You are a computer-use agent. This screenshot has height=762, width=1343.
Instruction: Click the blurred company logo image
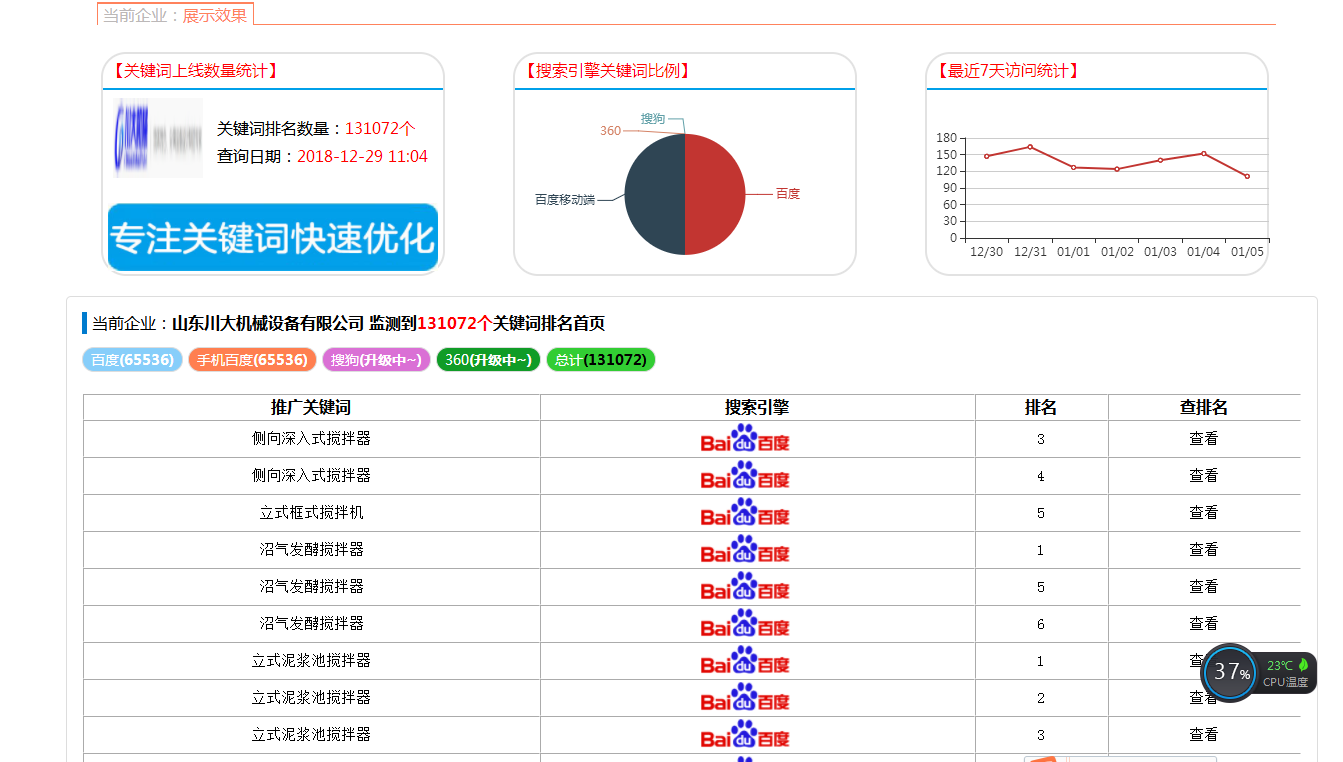(x=159, y=138)
